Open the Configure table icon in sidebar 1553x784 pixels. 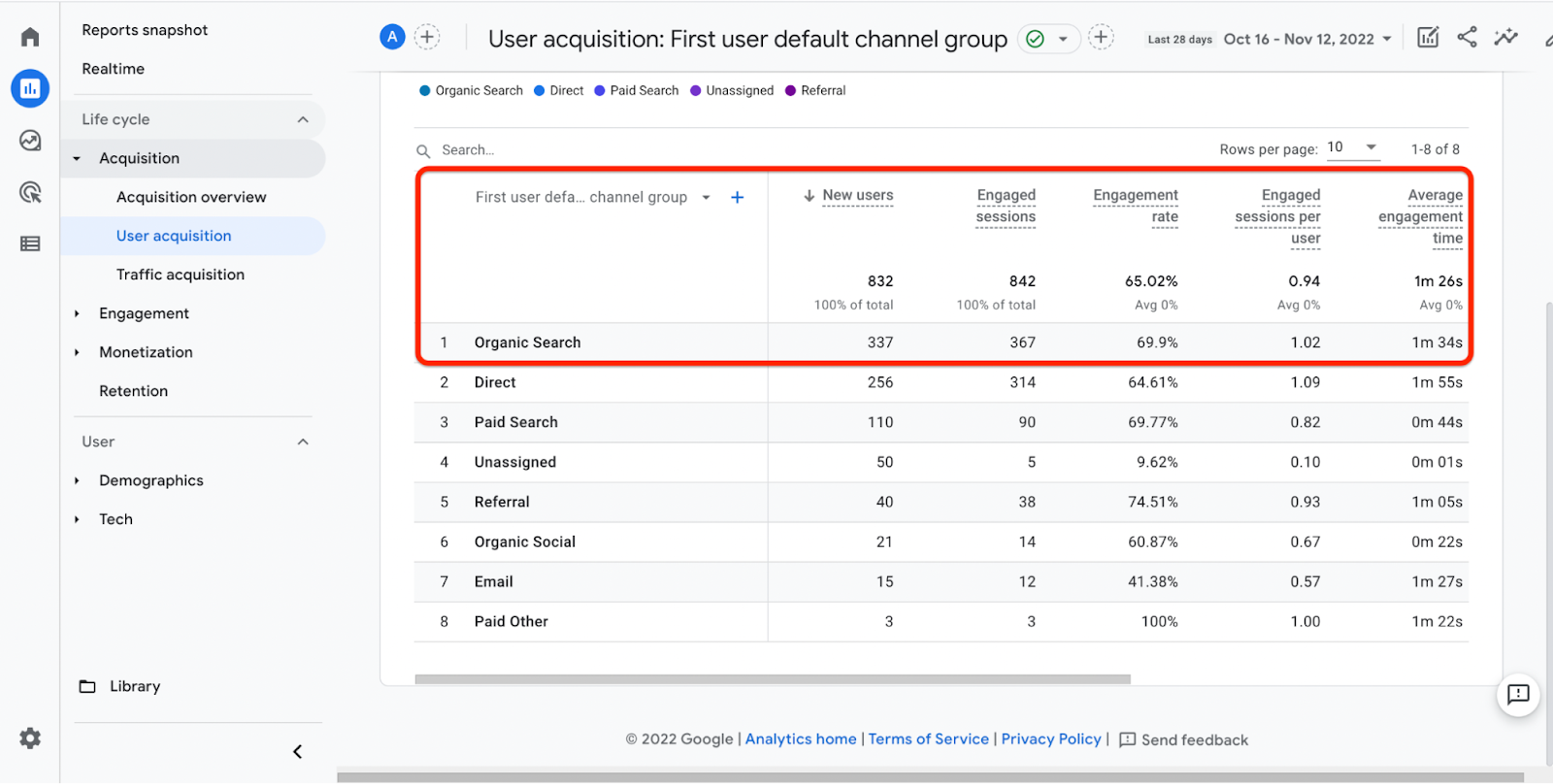point(30,244)
